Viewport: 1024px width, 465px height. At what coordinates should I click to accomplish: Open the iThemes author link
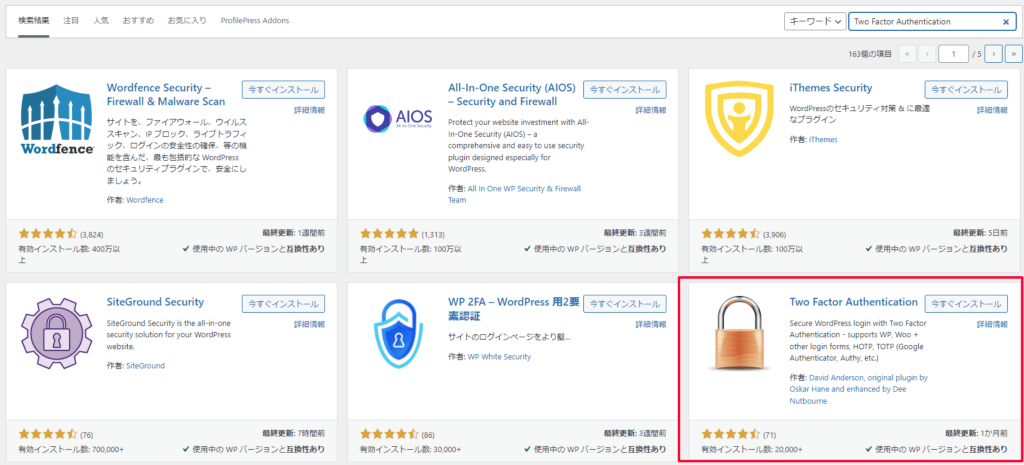823,139
